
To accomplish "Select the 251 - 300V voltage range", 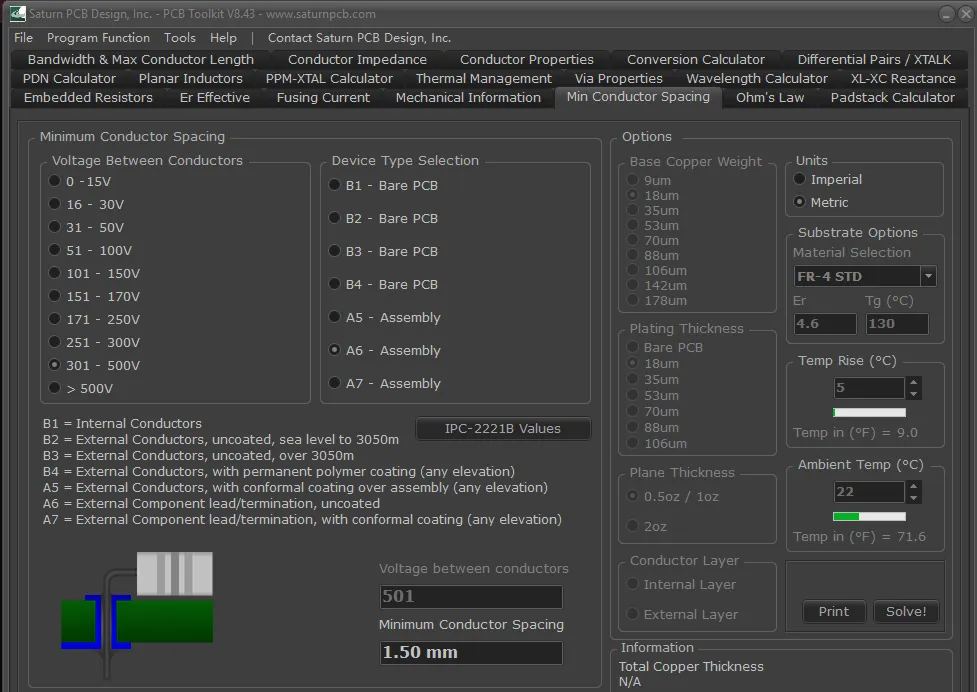I will point(94,343).
